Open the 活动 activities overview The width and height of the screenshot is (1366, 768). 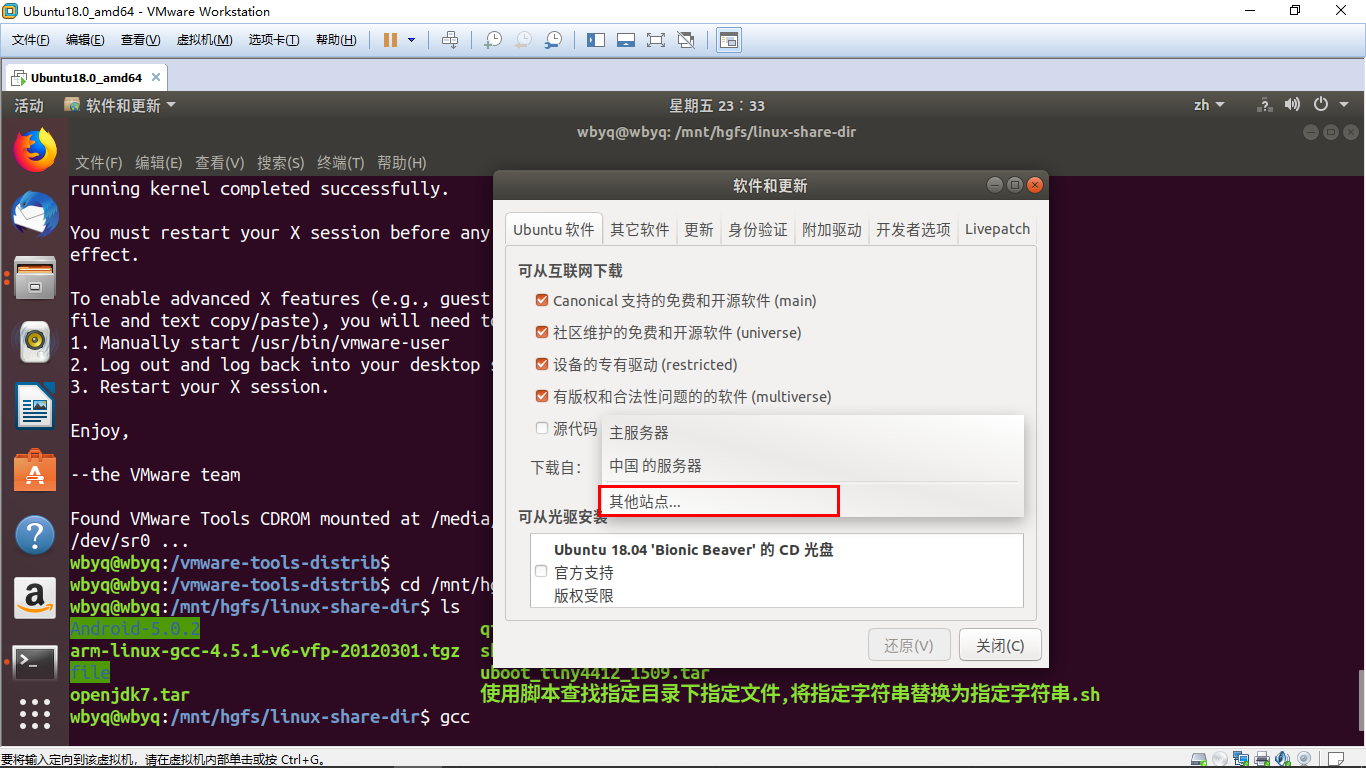tap(29, 105)
